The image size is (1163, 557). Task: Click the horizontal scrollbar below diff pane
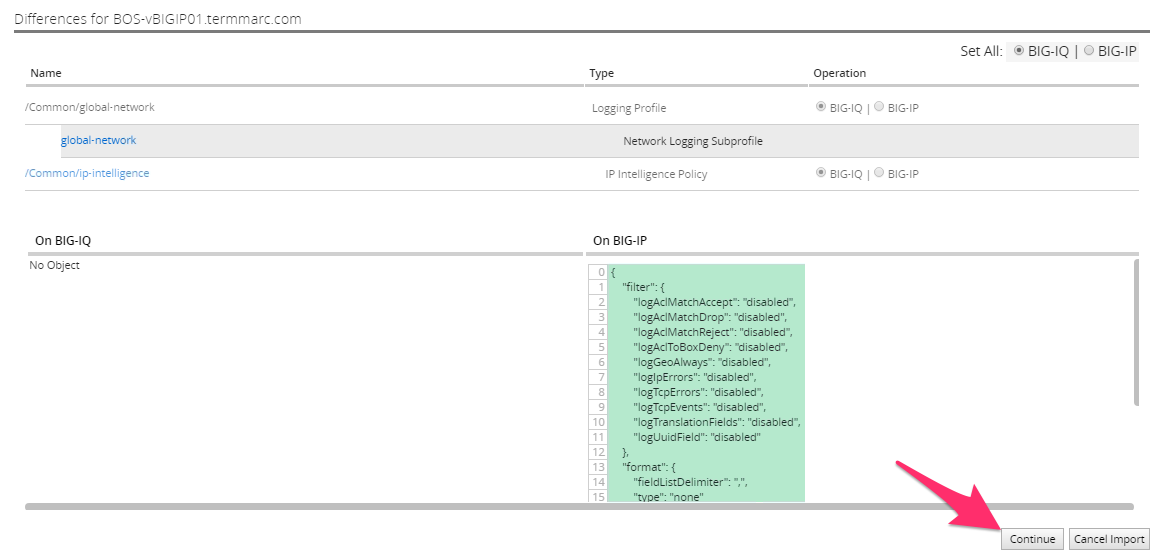(579, 507)
